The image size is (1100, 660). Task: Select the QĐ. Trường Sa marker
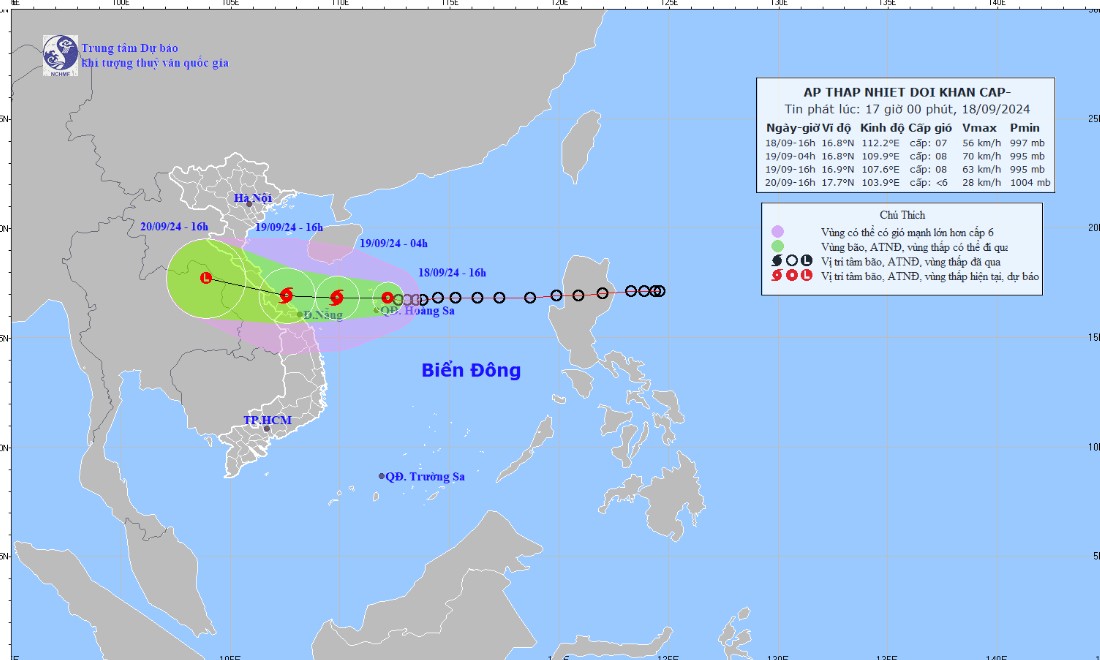[382, 477]
